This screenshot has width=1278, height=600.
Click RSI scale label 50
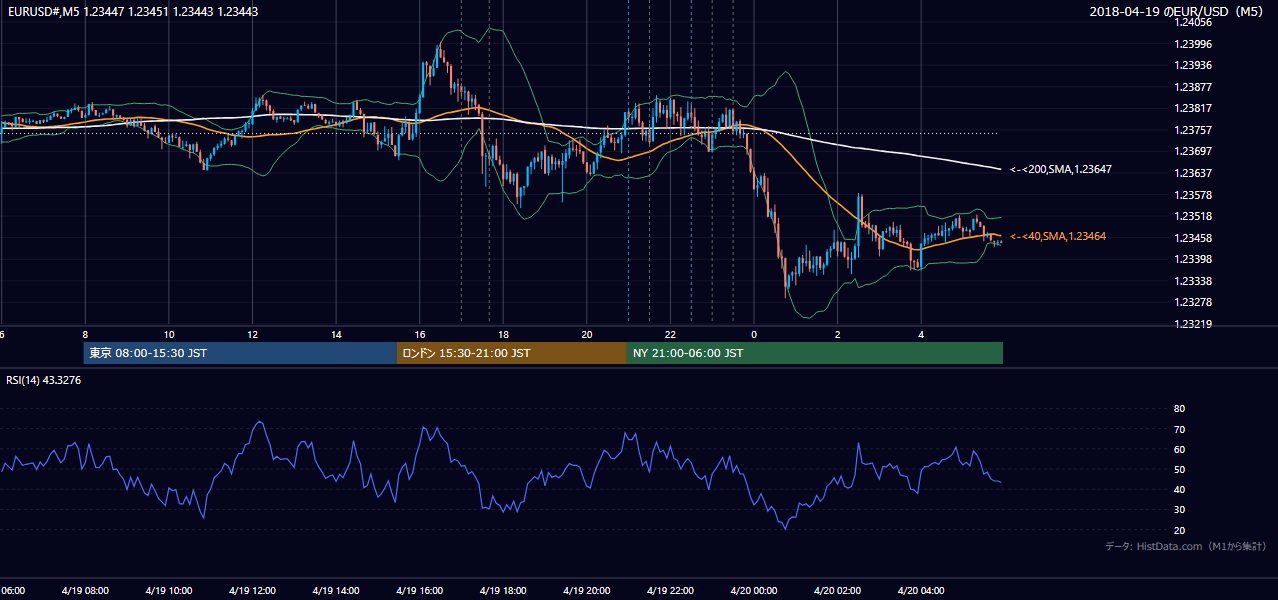tap(1179, 469)
